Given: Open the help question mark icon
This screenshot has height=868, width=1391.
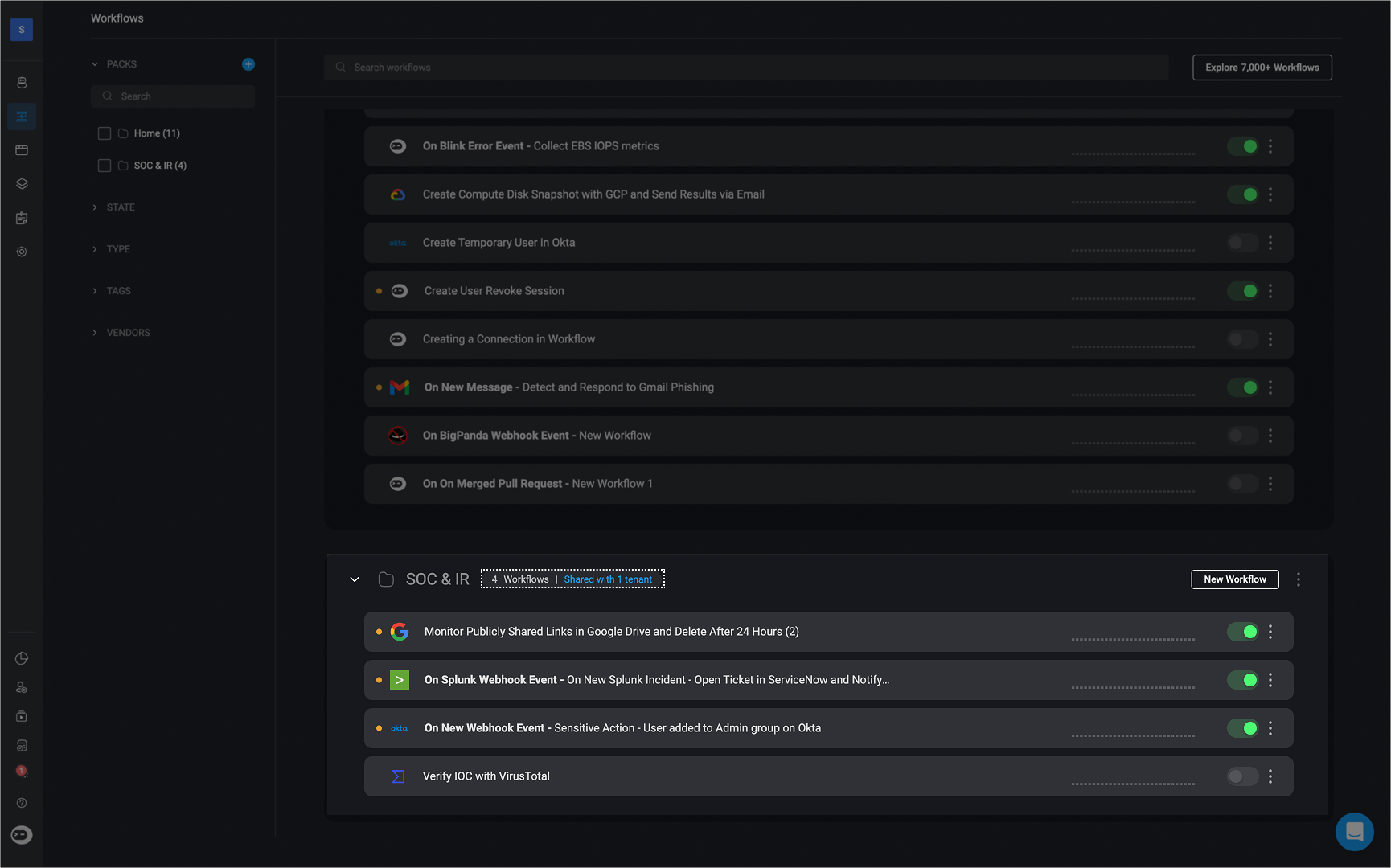Looking at the screenshot, I should pyautogui.click(x=22, y=803).
